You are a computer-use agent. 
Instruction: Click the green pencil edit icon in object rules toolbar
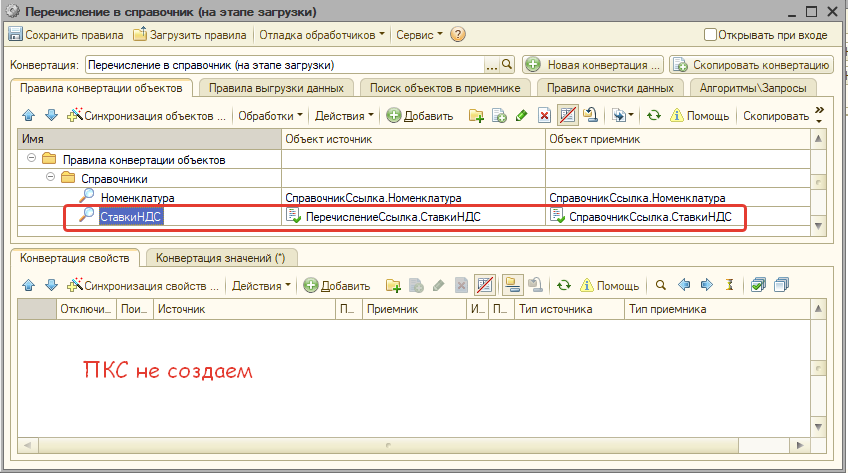coord(521,116)
